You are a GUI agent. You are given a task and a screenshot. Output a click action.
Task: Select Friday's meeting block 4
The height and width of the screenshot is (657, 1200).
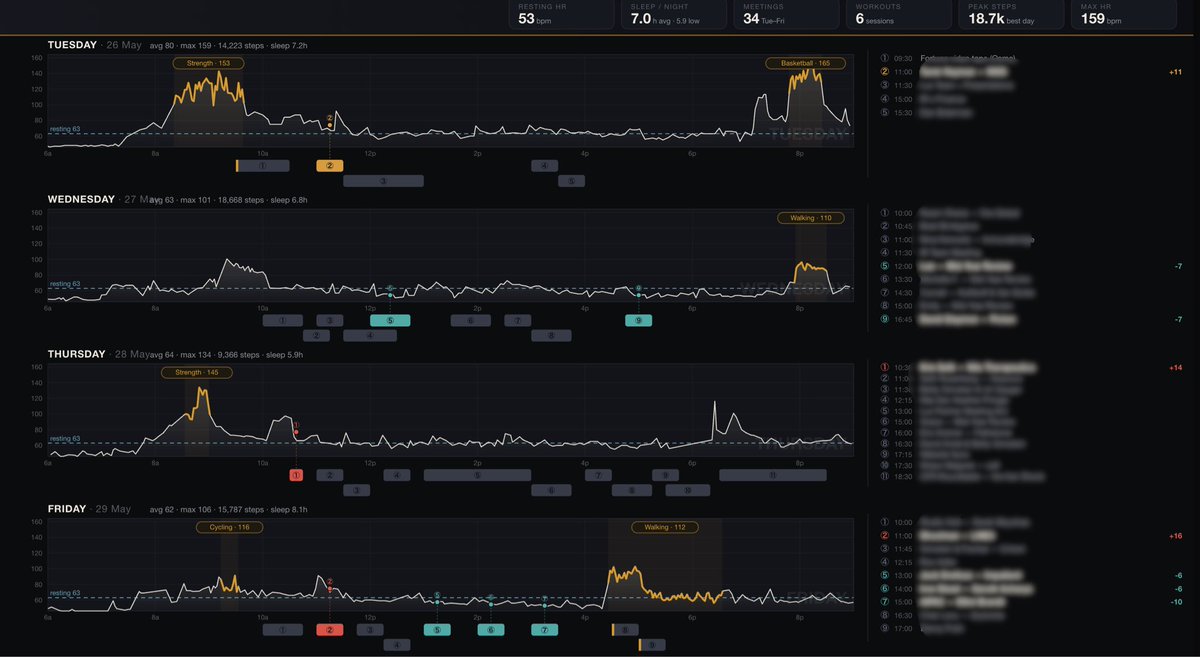click(396, 645)
